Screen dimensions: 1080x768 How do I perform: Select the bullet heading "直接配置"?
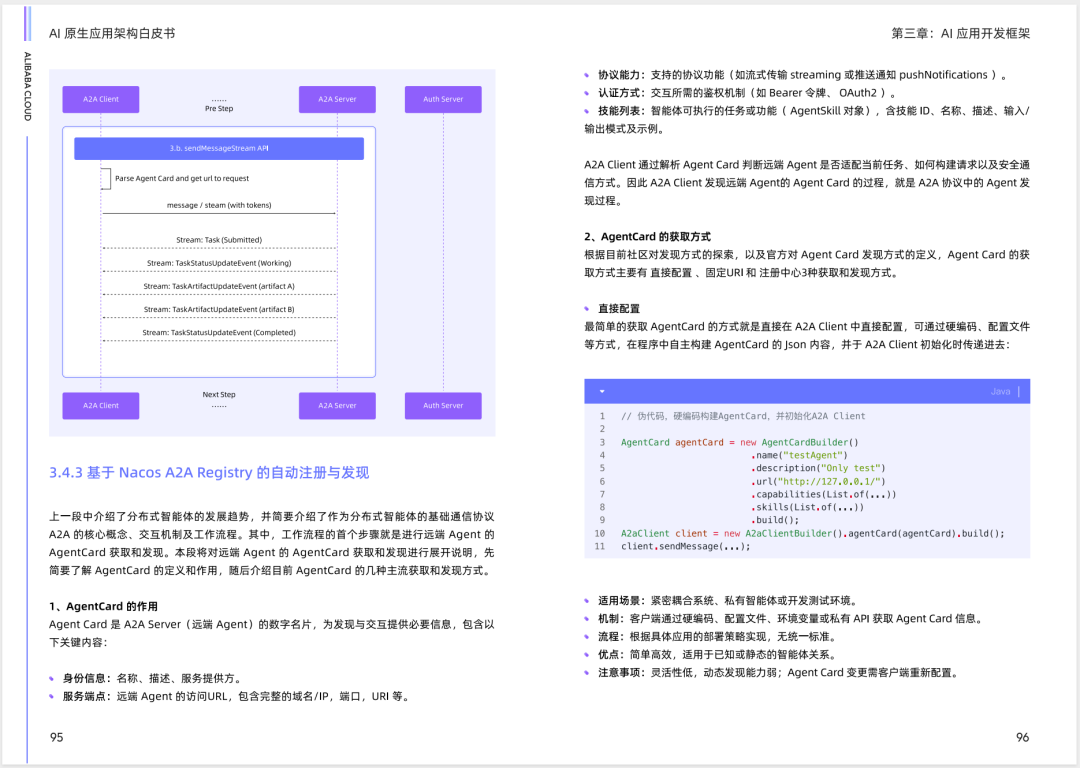tap(619, 309)
